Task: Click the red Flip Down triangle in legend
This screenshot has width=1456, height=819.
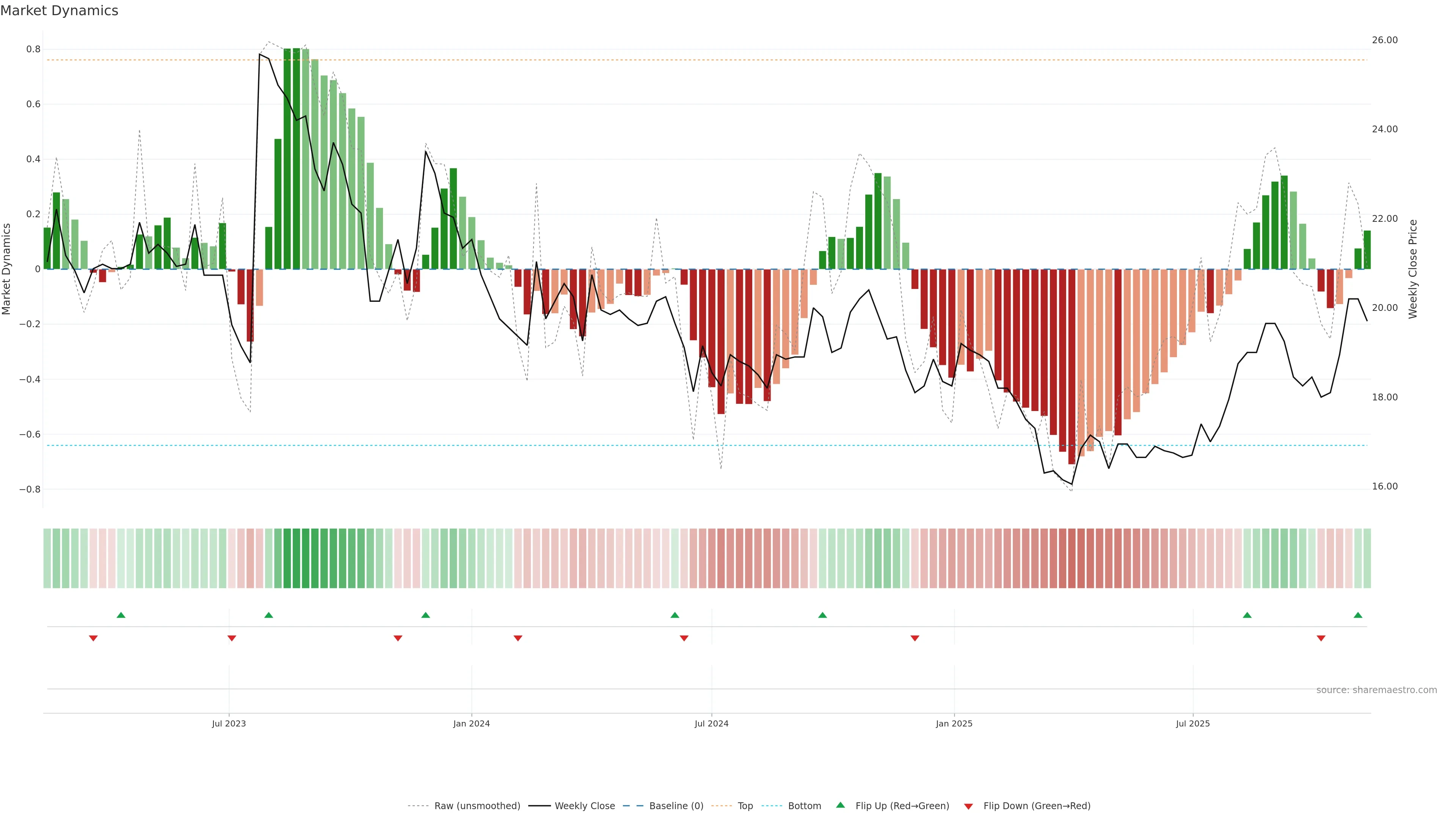Action: click(968, 806)
